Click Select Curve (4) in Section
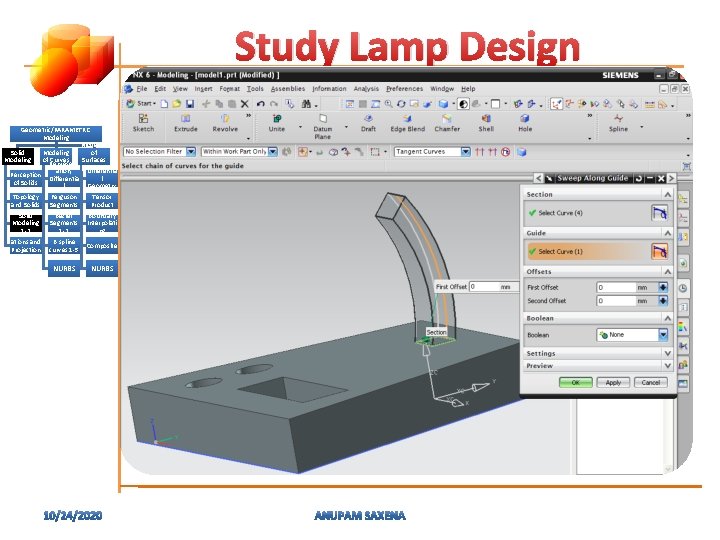The image size is (720, 540). click(x=560, y=213)
